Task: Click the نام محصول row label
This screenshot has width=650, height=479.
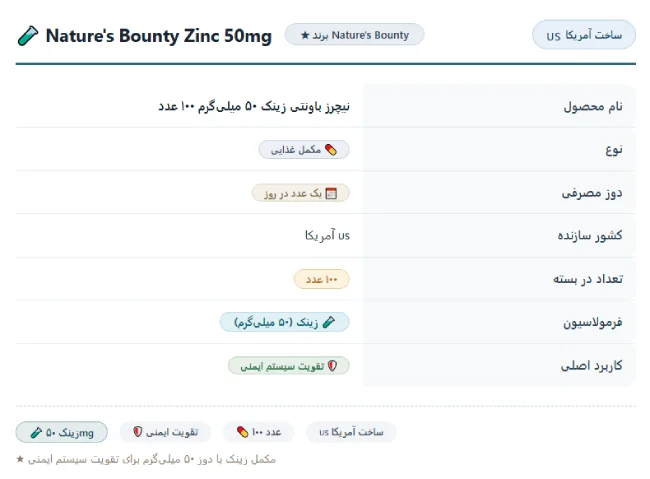Action: (x=593, y=107)
